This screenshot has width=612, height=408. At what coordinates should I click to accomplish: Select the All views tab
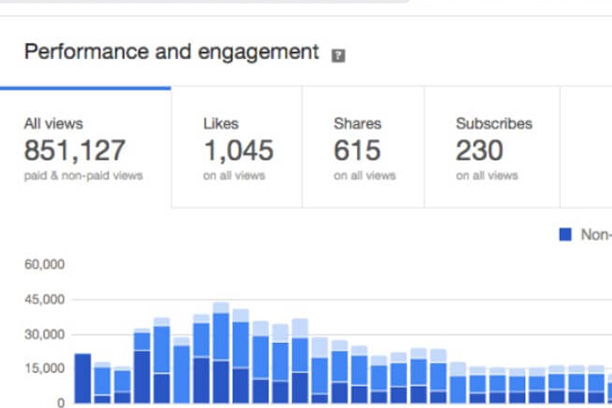85,148
